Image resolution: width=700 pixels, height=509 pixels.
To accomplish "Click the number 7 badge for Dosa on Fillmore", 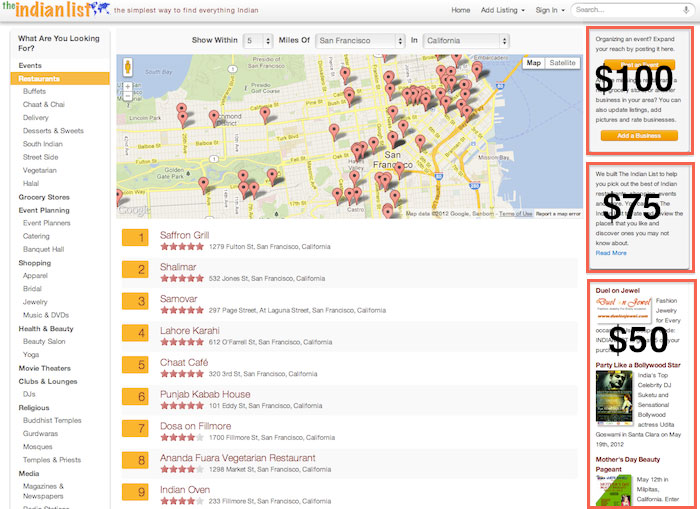I will [x=135, y=429].
